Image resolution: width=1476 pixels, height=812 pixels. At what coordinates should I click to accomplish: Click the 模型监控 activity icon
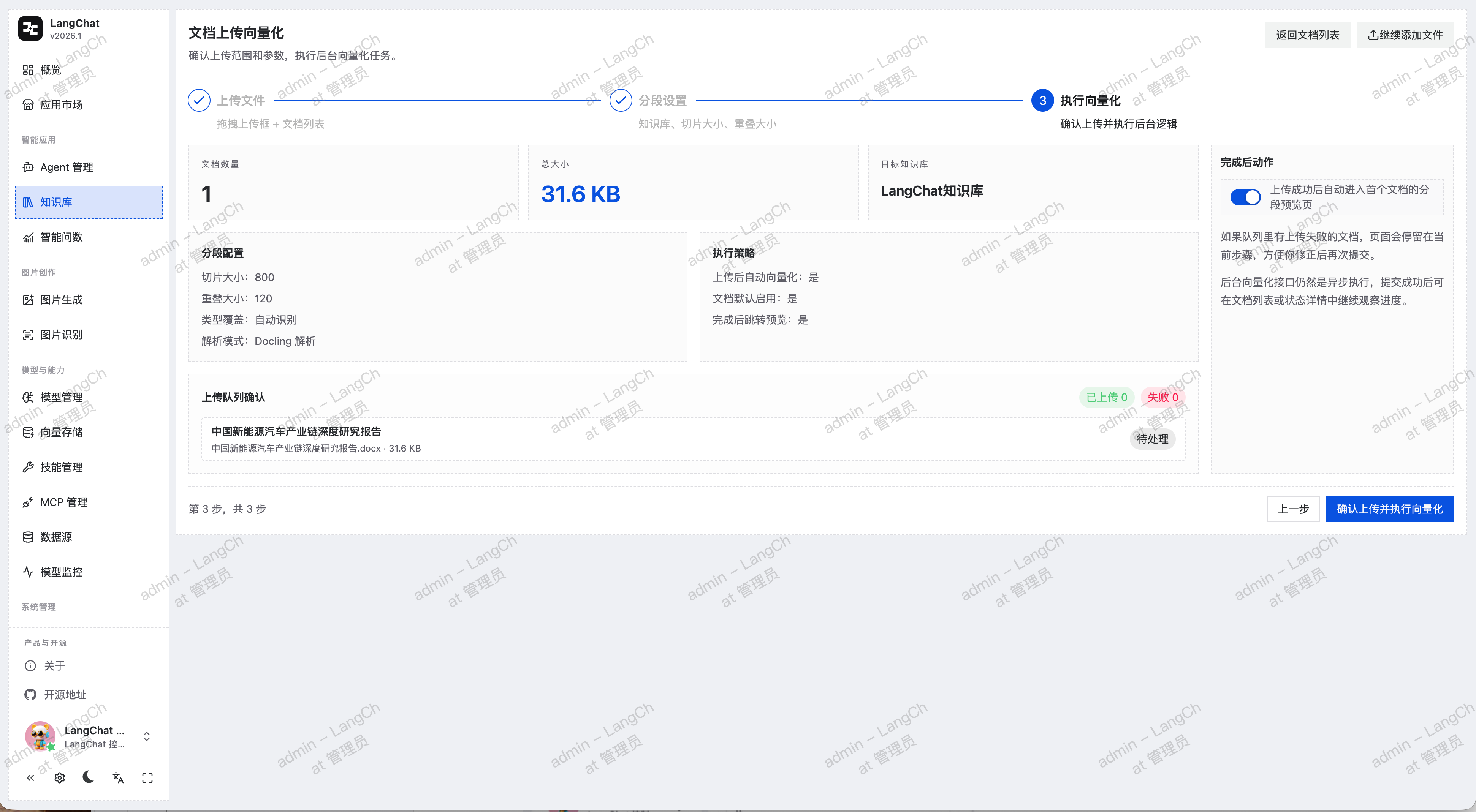click(x=28, y=572)
